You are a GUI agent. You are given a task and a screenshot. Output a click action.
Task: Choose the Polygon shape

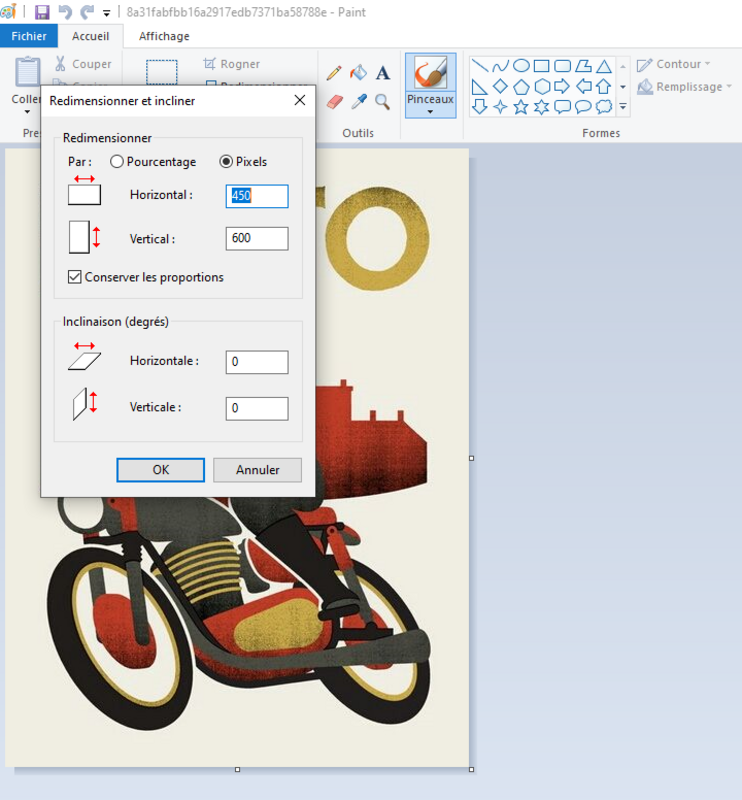(583, 65)
